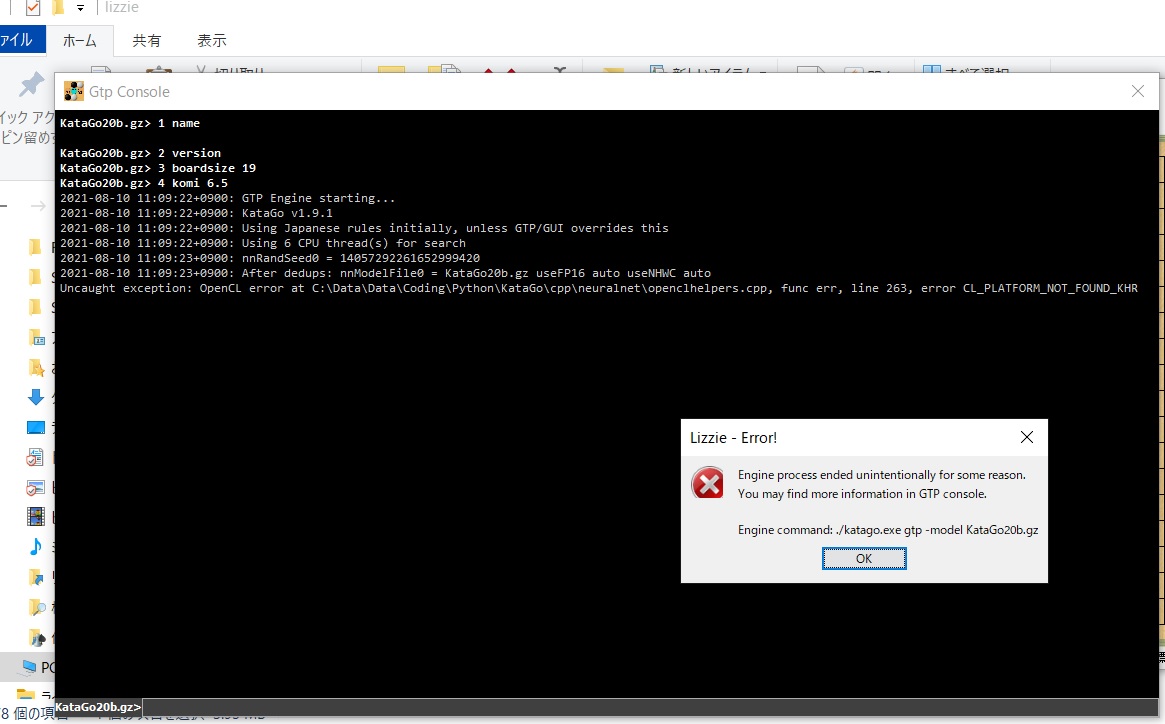Open the Favorites star folder in sidebar
The image size is (1165, 724).
pos(36,367)
